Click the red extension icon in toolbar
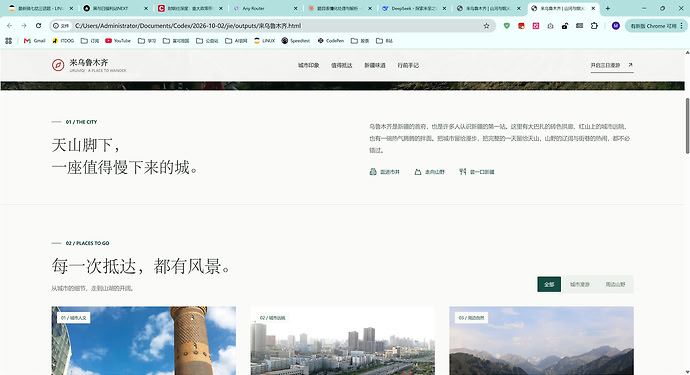 coord(521,26)
